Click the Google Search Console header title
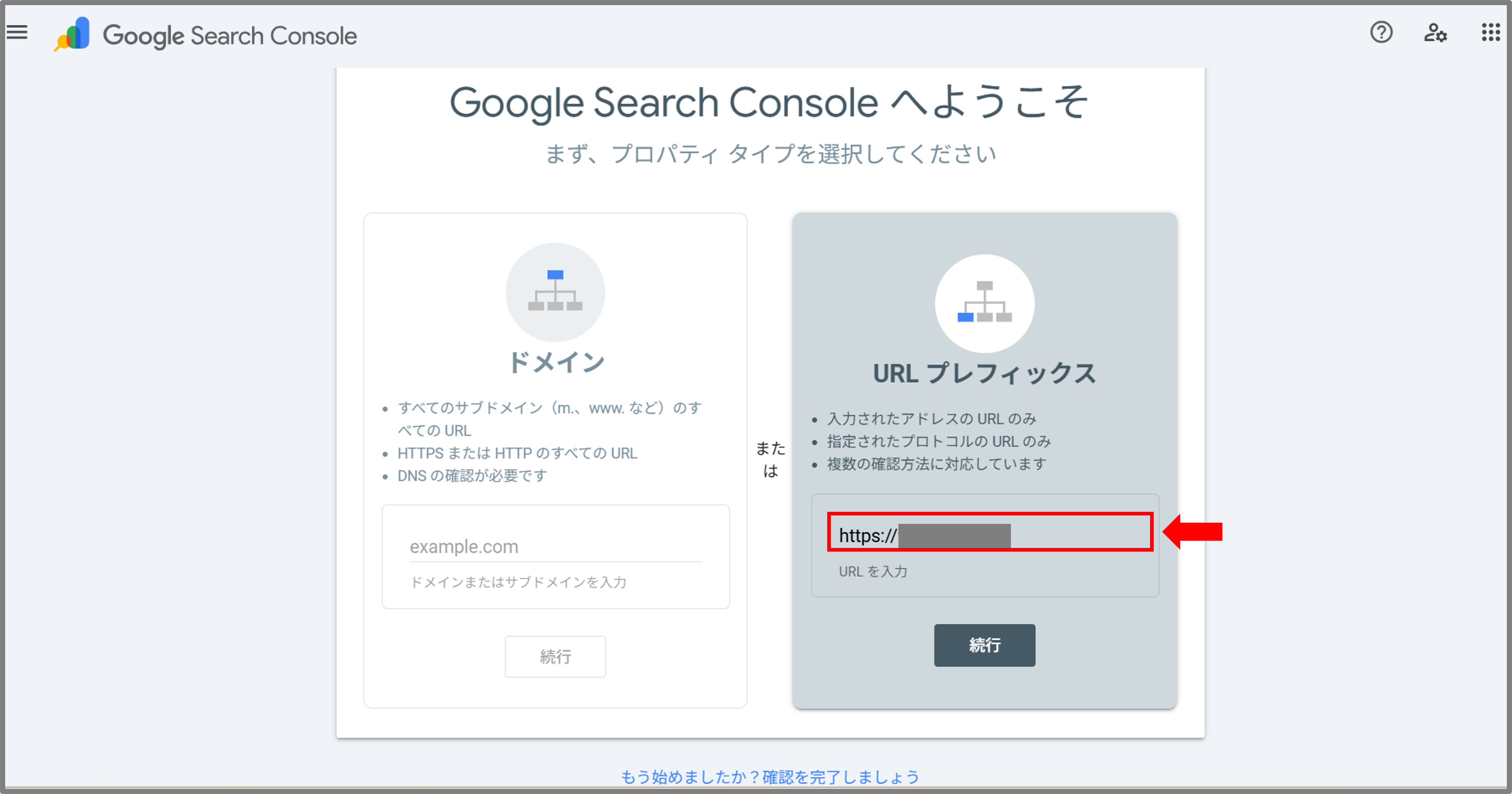This screenshot has height=794, width=1512. pyautogui.click(x=230, y=36)
